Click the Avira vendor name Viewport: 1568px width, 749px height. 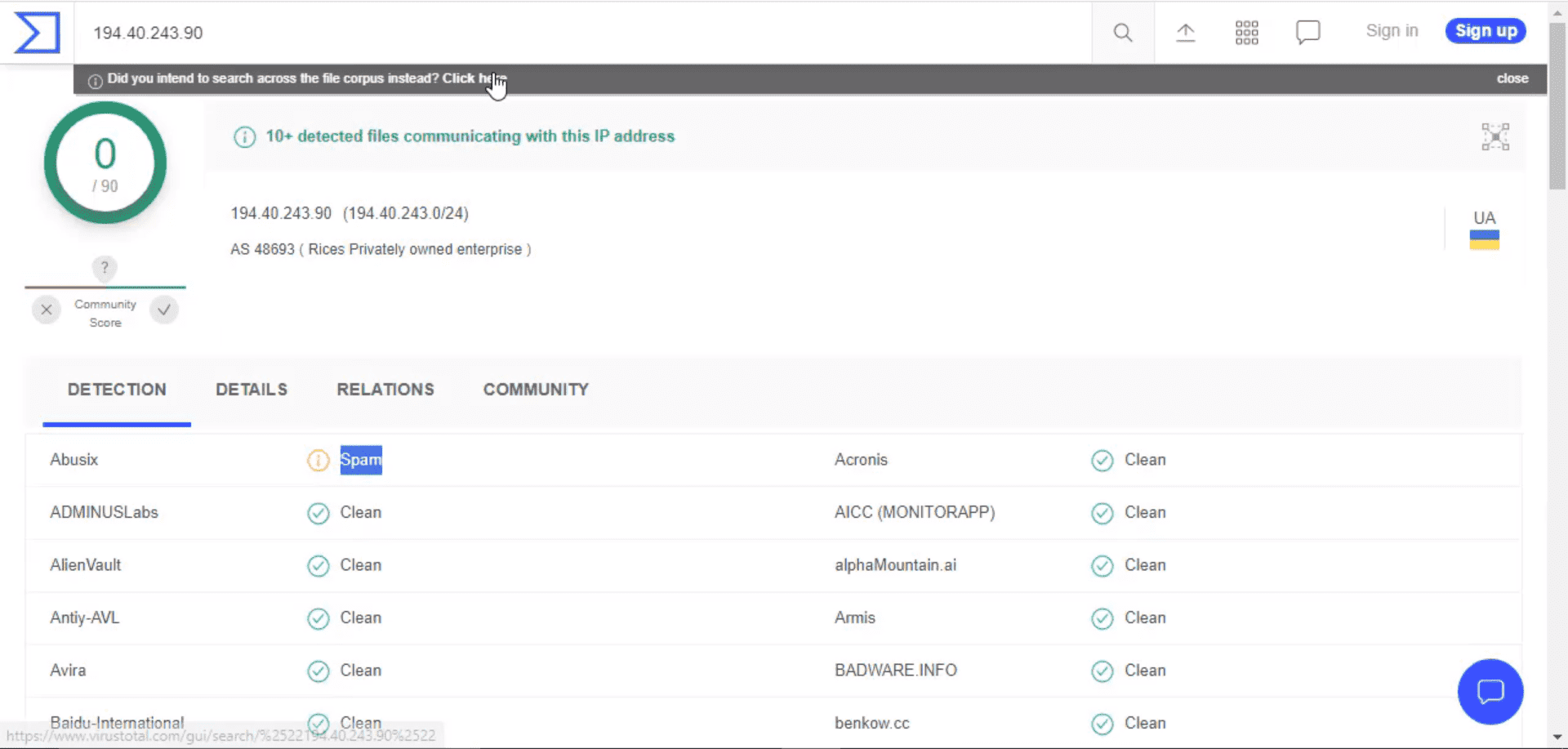tap(68, 671)
